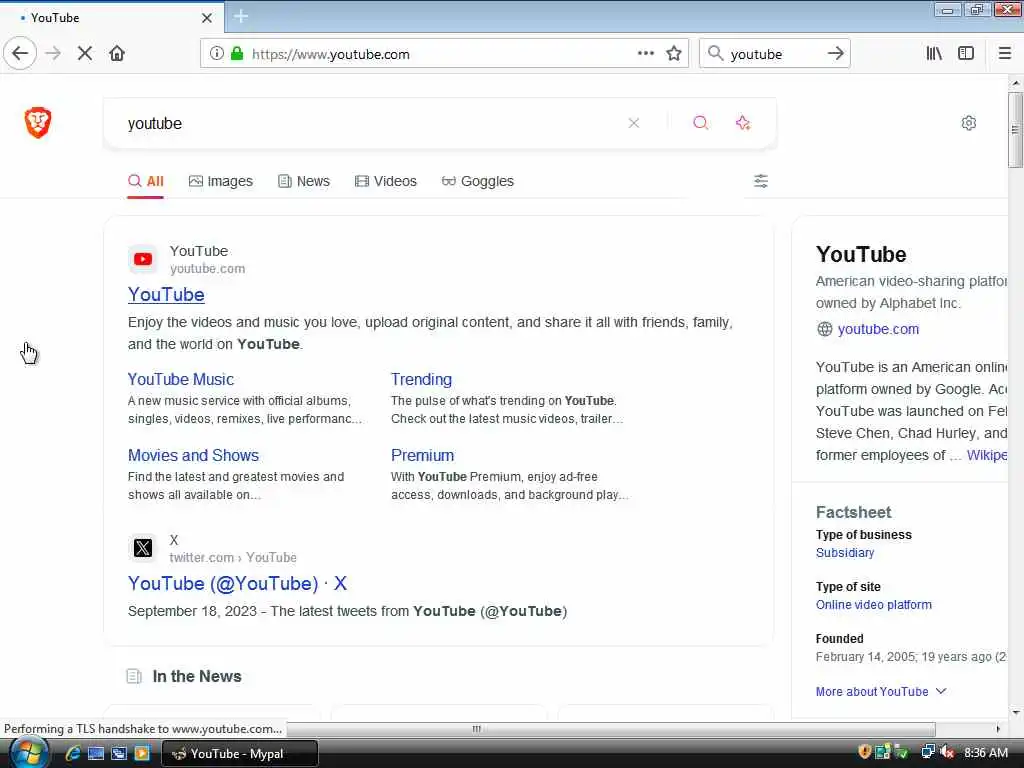Screen dimensions: 1024x768
Task: Click Online video platform link
Action: click(x=873, y=605)
